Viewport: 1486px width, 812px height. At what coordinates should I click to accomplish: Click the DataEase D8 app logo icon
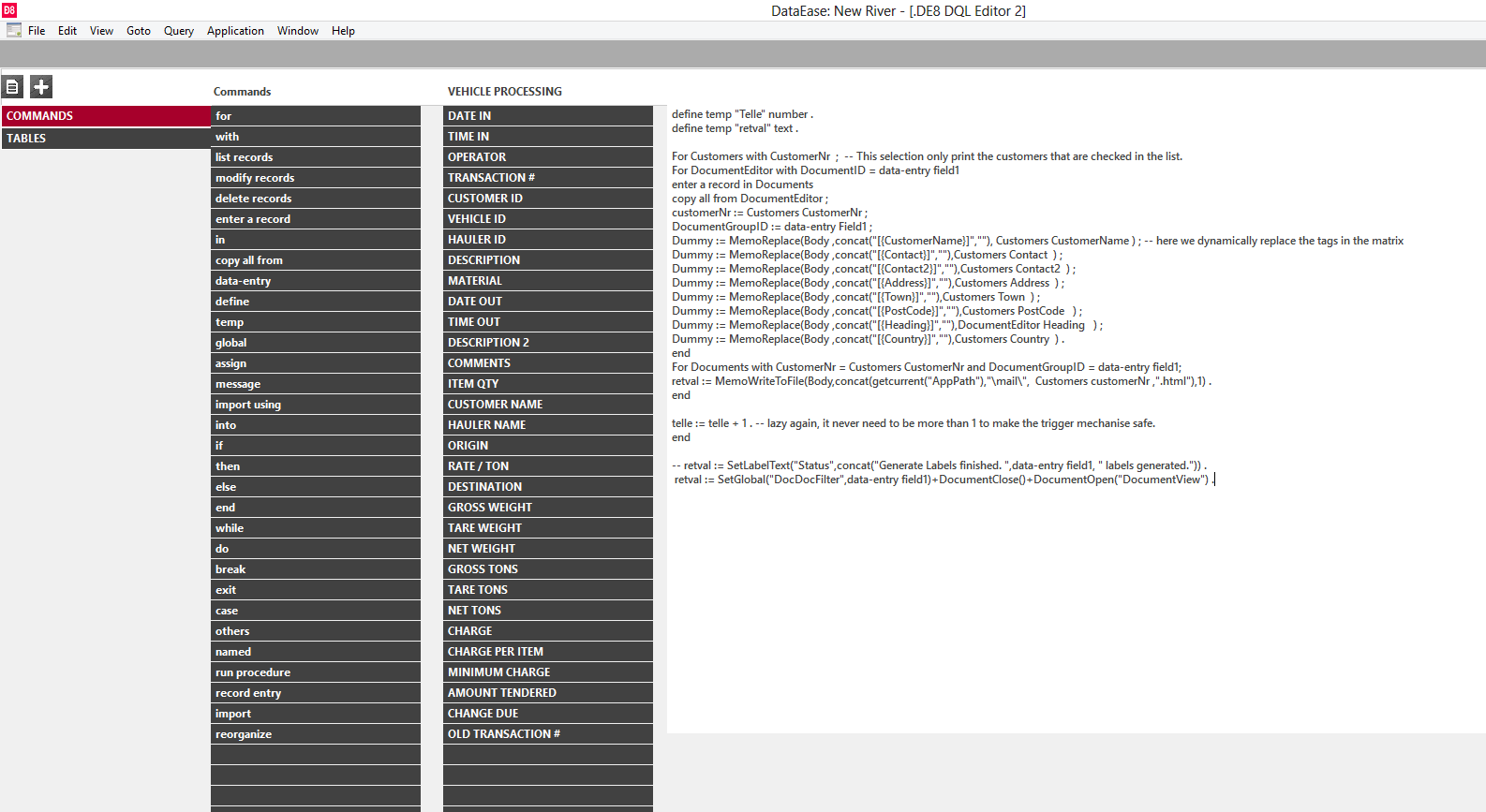pyautogui.click(x=9, y=10)
